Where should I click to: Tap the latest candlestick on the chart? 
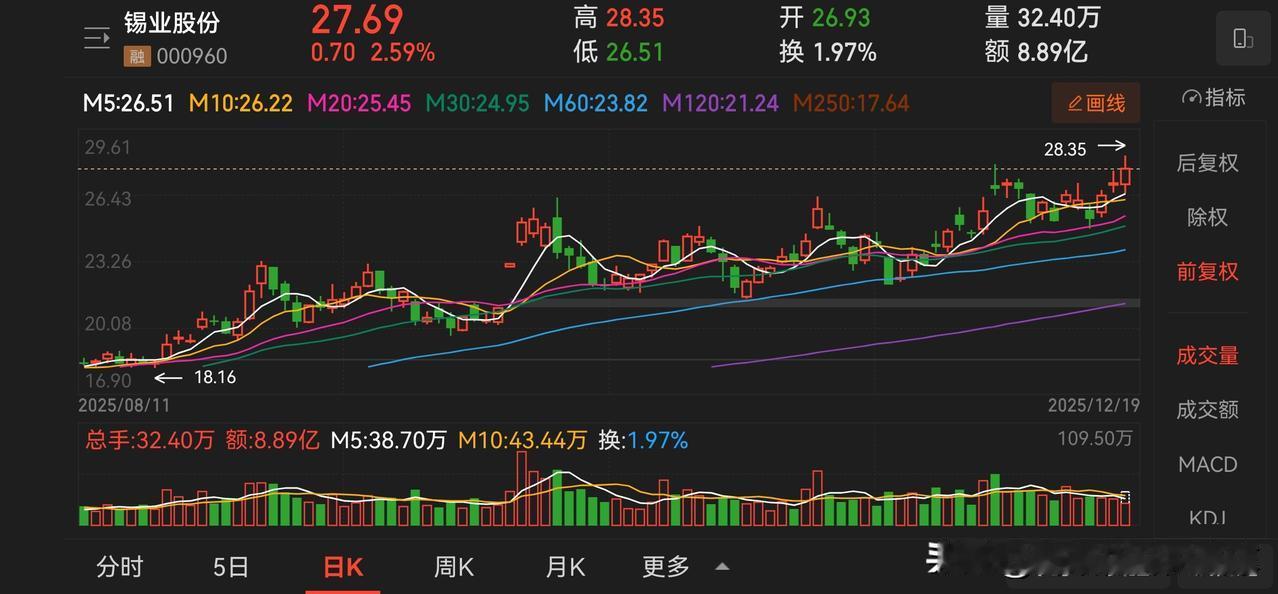click(x=1126, y=174)
